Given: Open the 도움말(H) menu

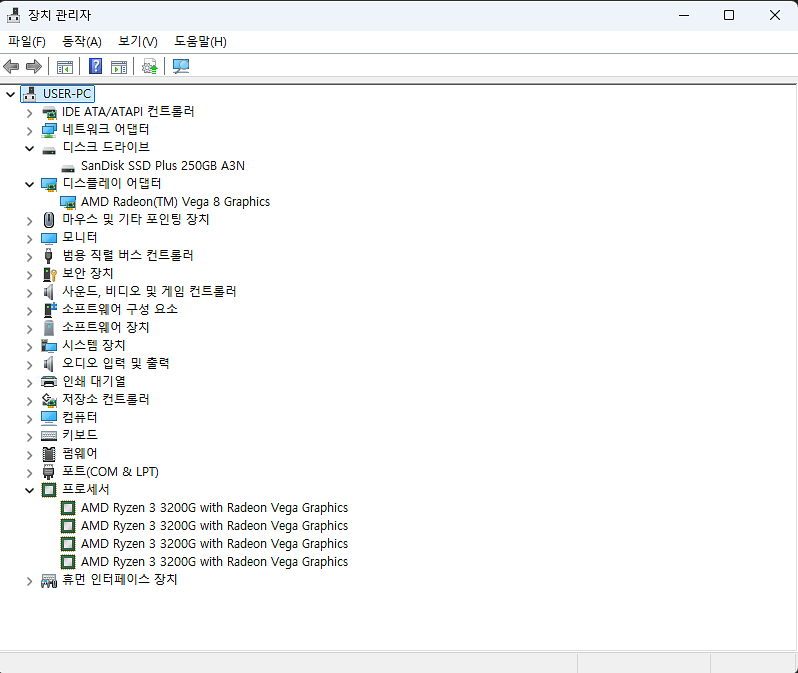Looking at the screenshot, I should (200, 41).
